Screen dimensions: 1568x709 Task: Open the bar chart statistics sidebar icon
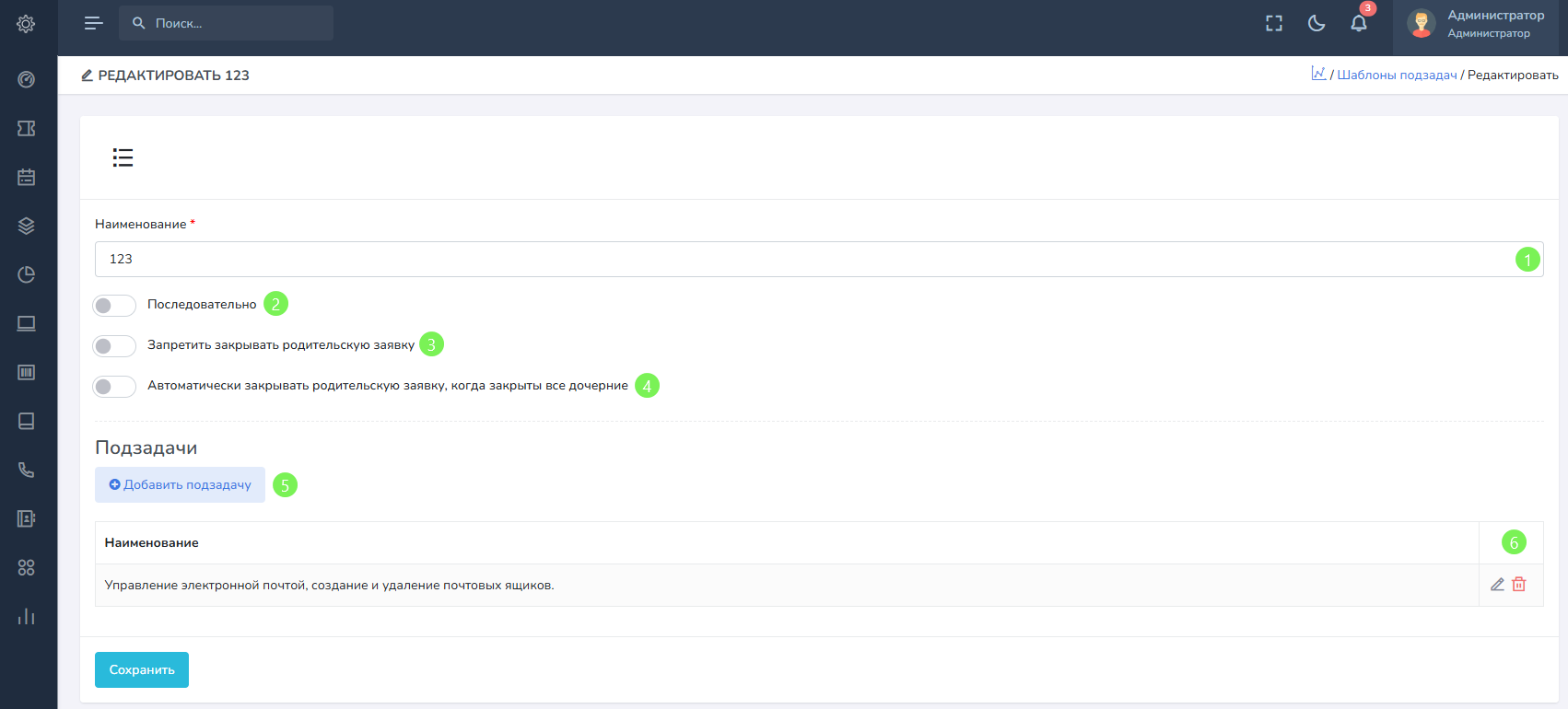pyautogui.click(x=26, y=616)
